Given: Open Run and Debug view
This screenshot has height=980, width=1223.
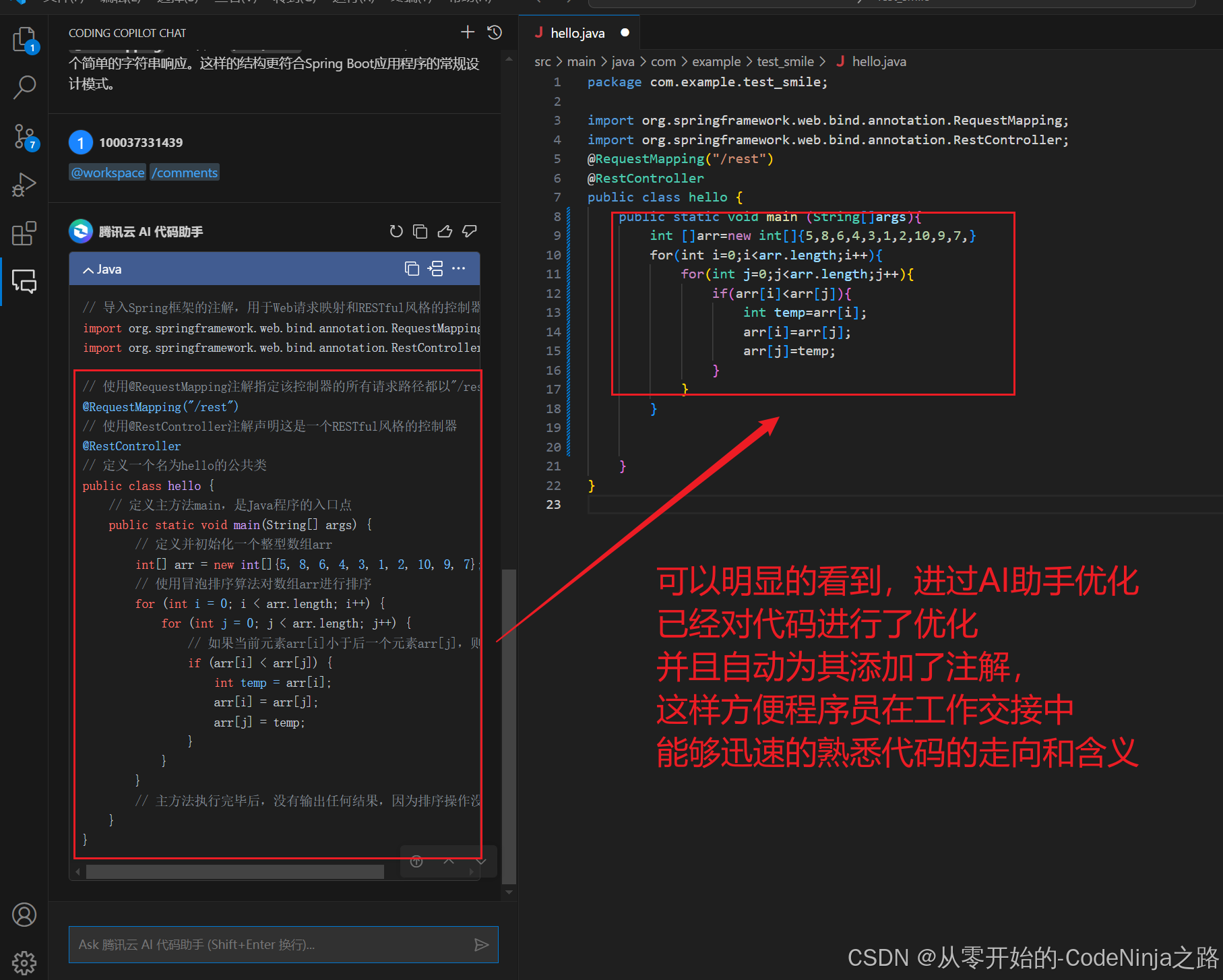Looking at the screenshot, I should pos(24,185).
